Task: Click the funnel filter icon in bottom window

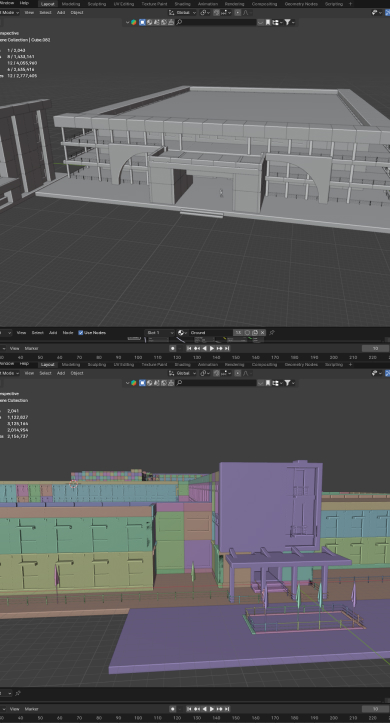Action: (x=287, y=383)
